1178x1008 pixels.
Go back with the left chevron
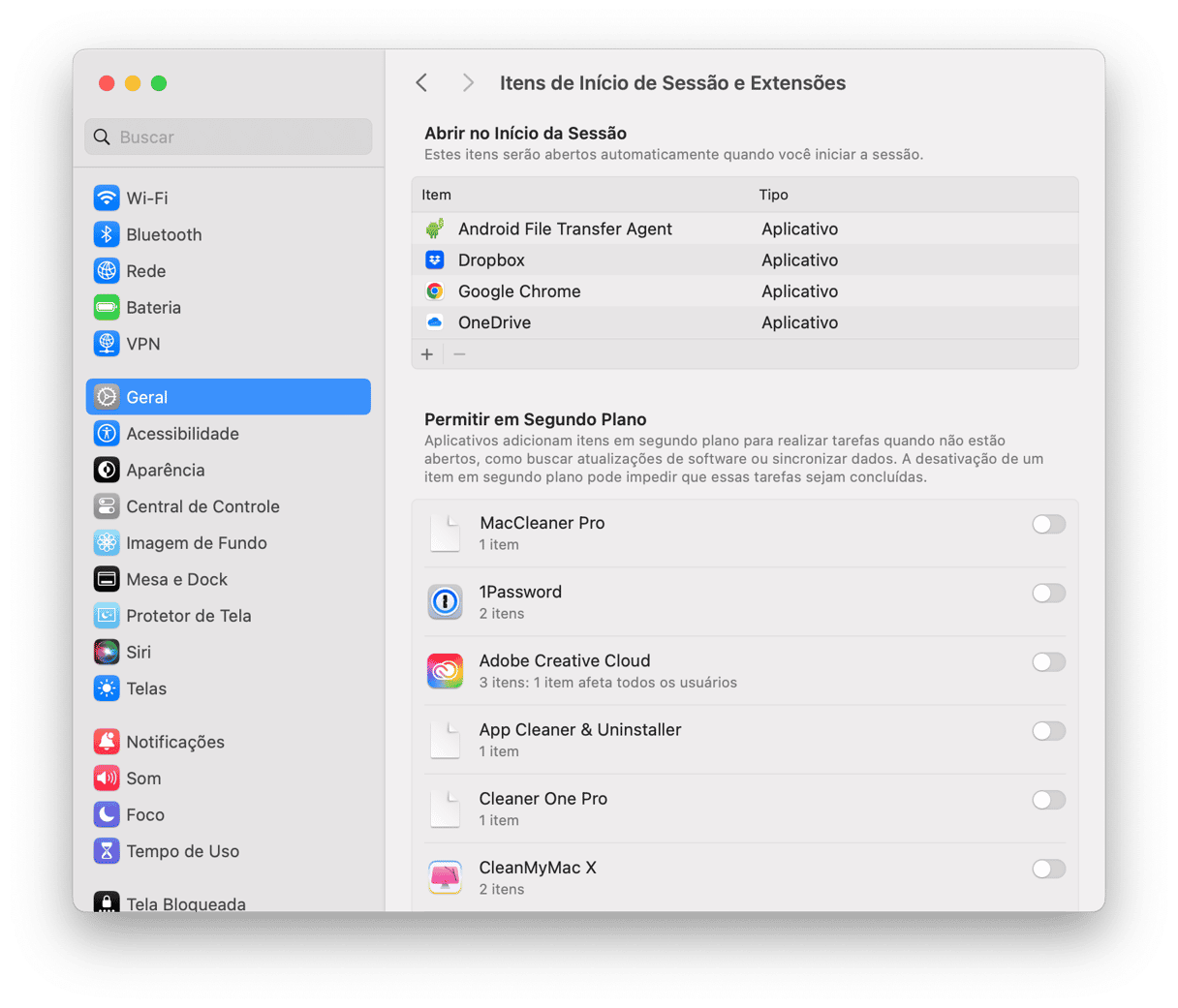point(421,83)
